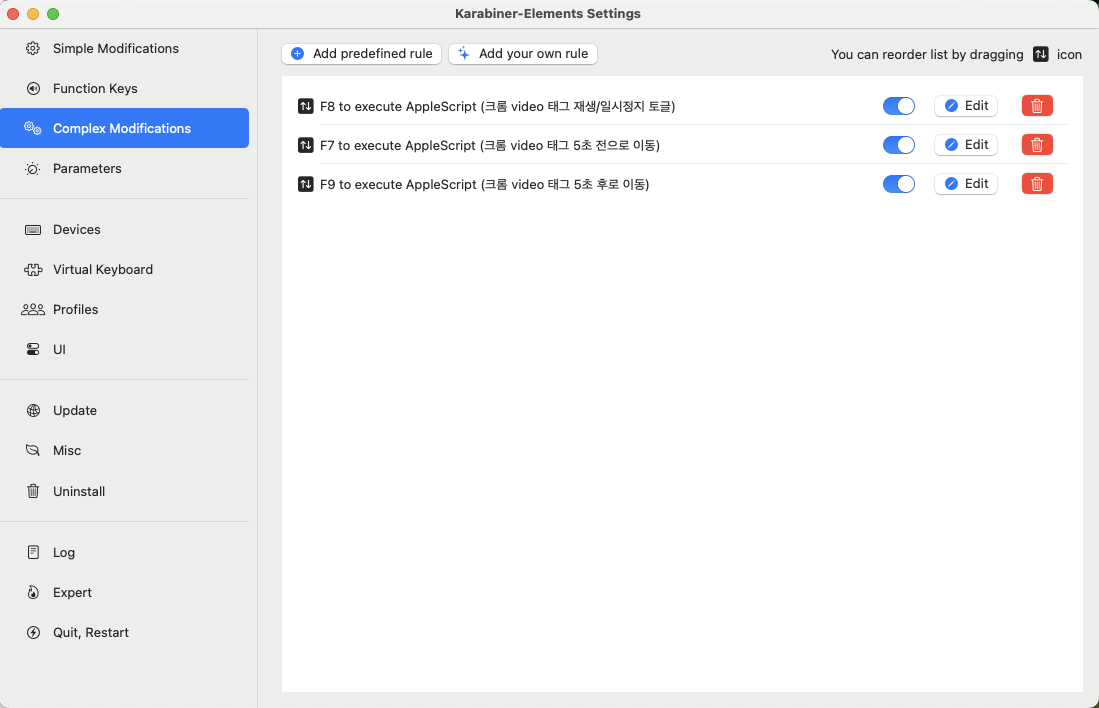Click the Log document icon
Screen dimensions: 1099x708
click(x=33, y=552)
